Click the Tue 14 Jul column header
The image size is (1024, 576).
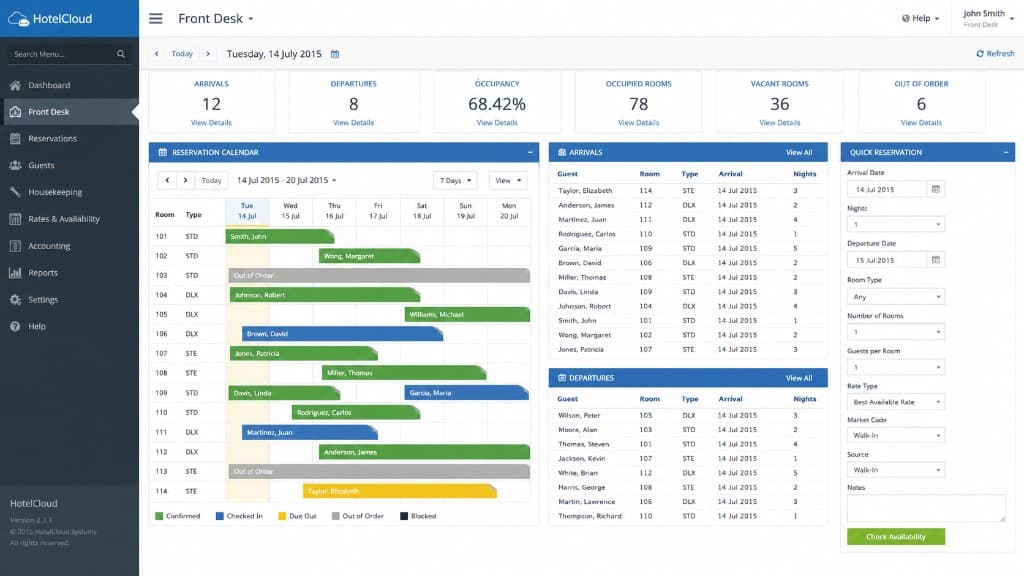[x=247, y=211]
